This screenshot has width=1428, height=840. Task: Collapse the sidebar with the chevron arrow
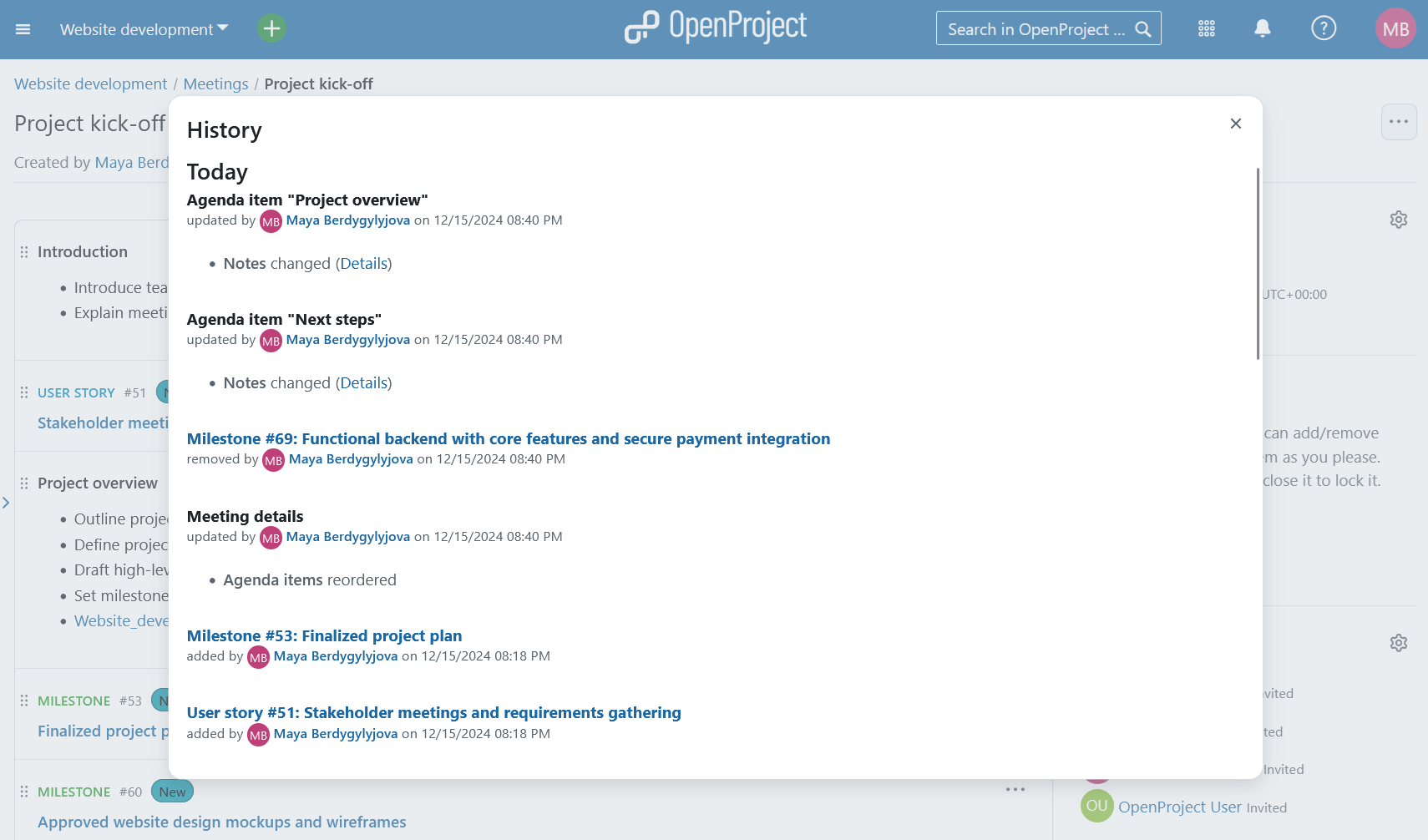click(x=7, y=503)
